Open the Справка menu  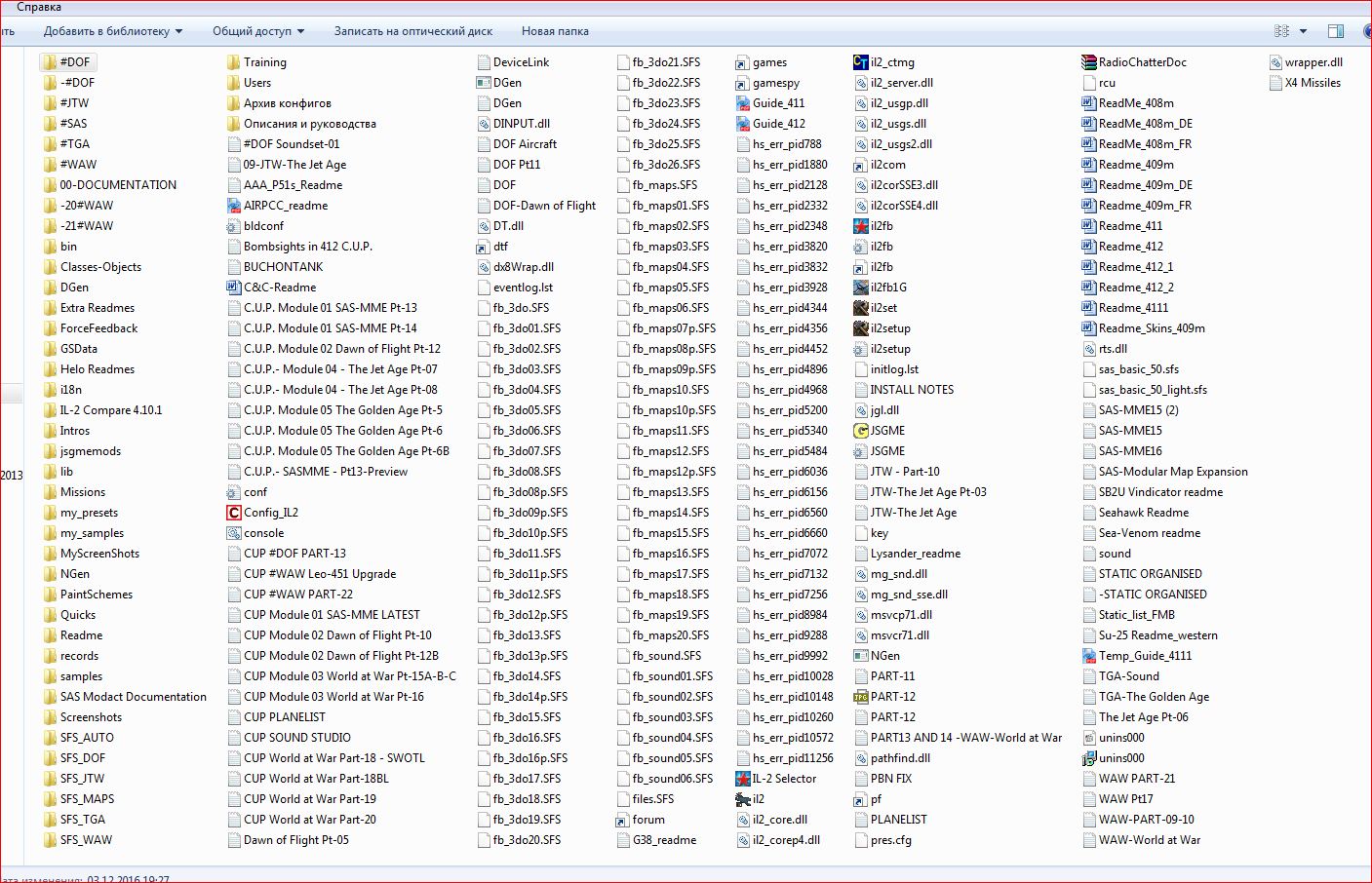[x=39, y=7]
